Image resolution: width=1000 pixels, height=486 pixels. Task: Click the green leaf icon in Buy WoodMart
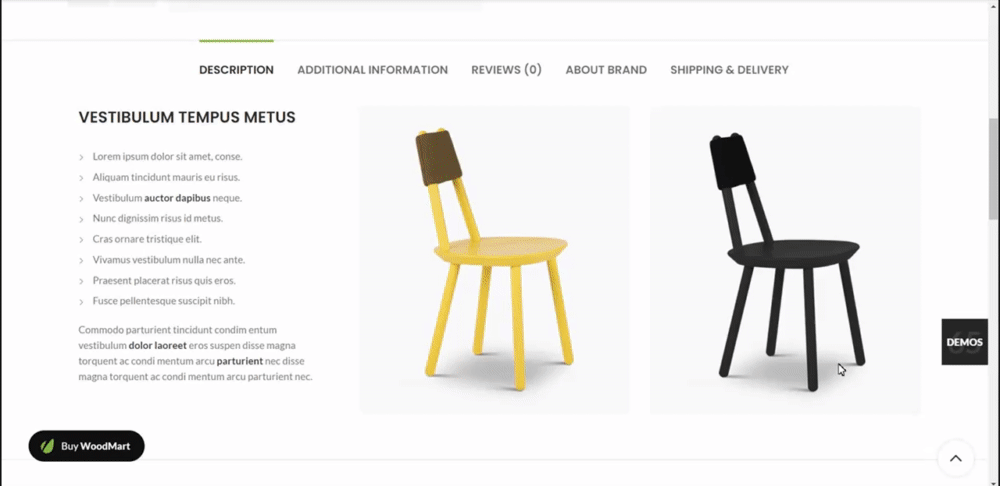click(47, 446)
